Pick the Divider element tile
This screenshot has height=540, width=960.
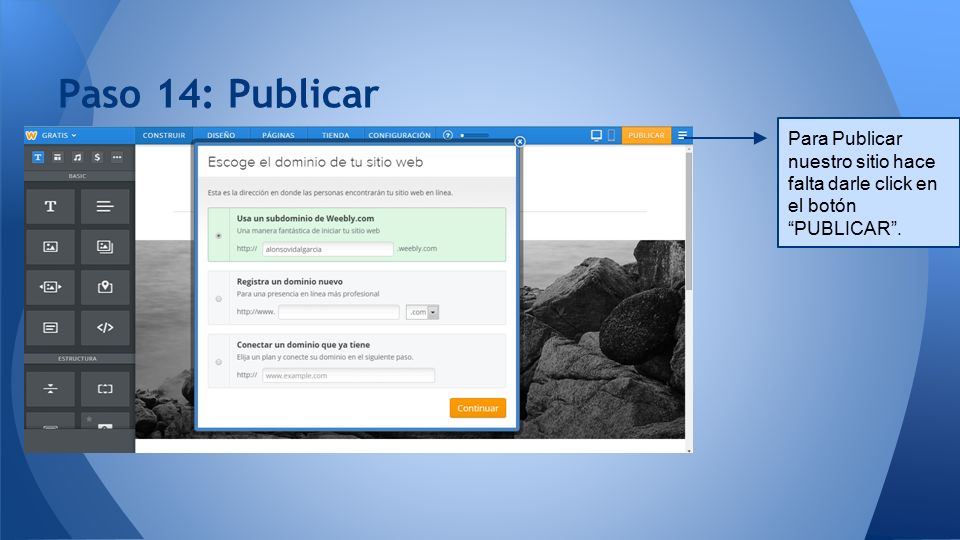(51, 389)
